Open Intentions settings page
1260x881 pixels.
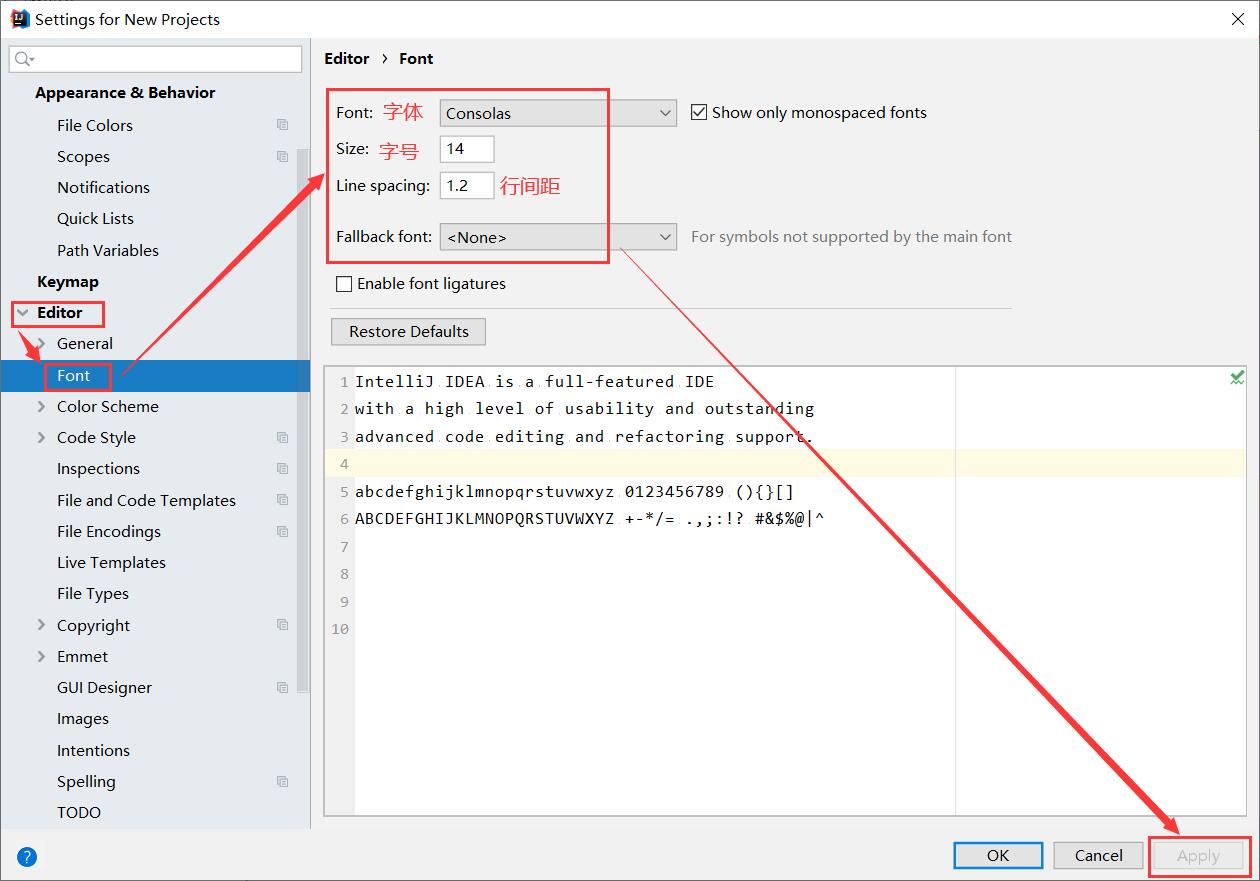[x=93, y=750]
